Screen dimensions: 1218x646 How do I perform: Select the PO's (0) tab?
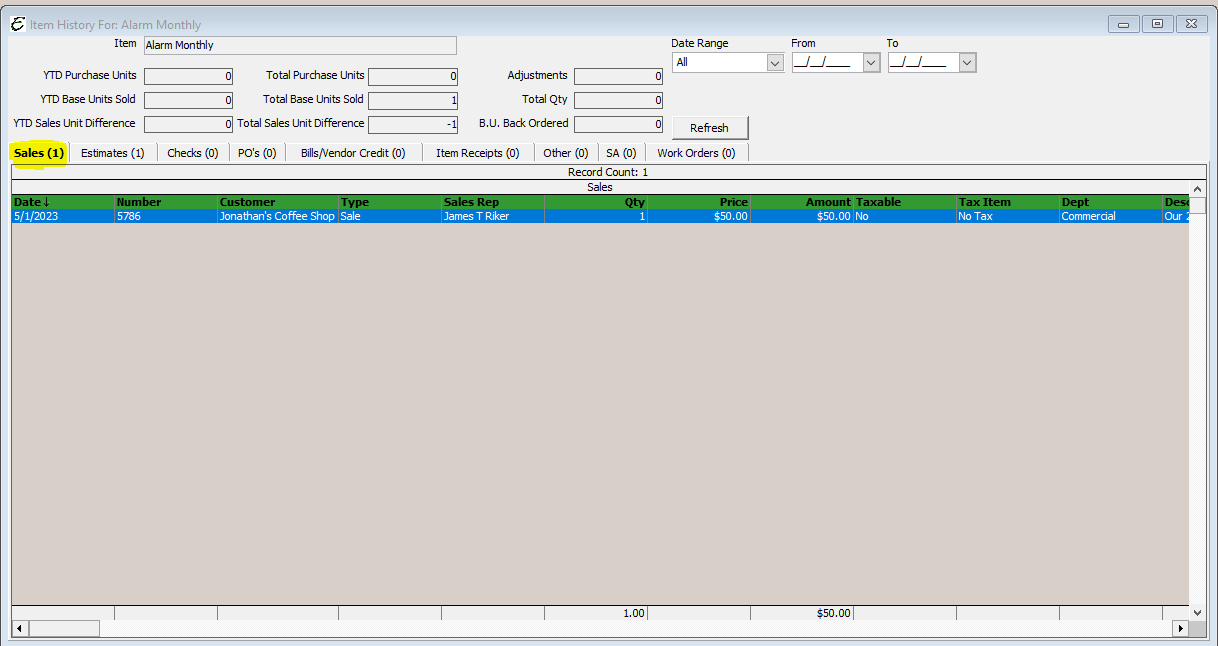point(257,153)
